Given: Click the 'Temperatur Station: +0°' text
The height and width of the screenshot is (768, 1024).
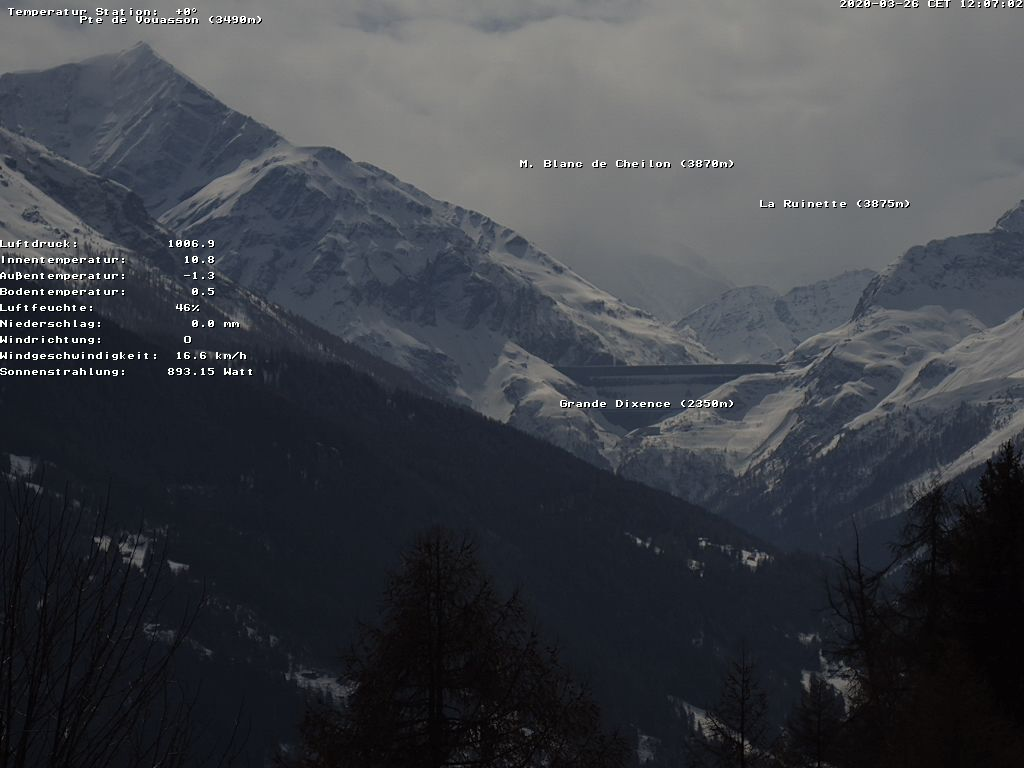Looking at the screenshot, I should pyautogui.click(x=103, y=11).
